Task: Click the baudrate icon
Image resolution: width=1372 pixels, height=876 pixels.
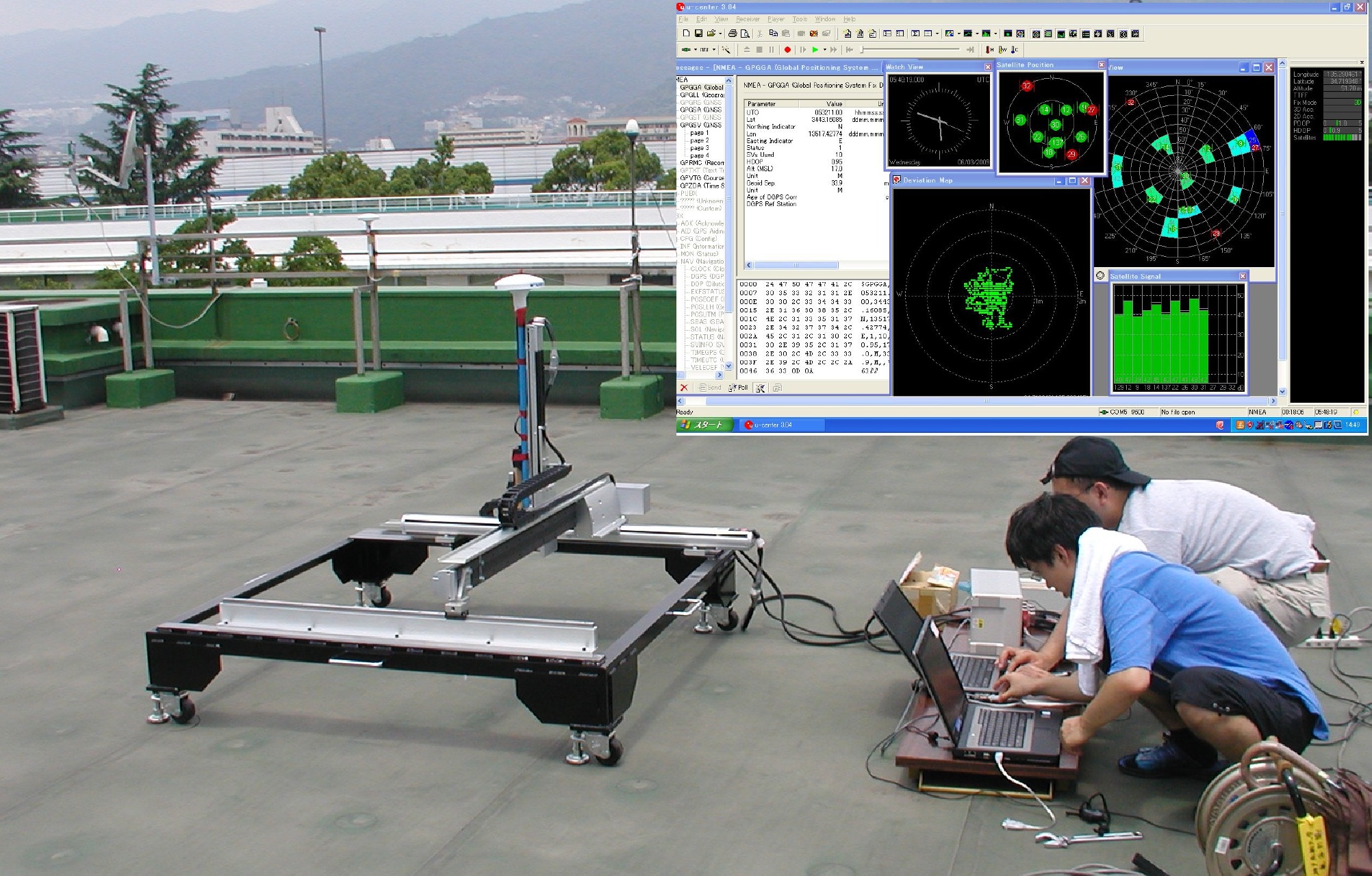Action: coord(704,49)
